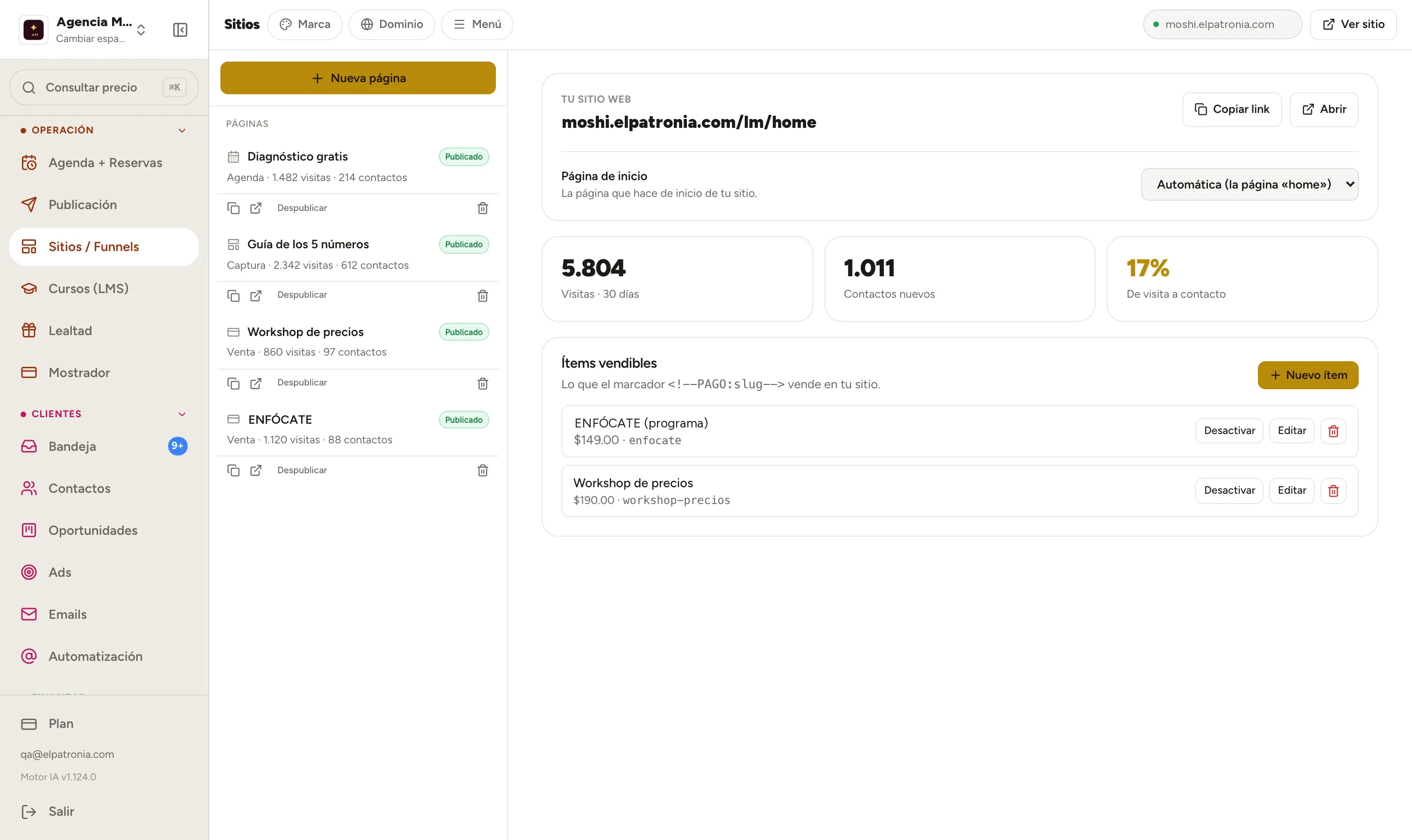
Task: Open Workshop de precios page external icon
Action: 256,383
